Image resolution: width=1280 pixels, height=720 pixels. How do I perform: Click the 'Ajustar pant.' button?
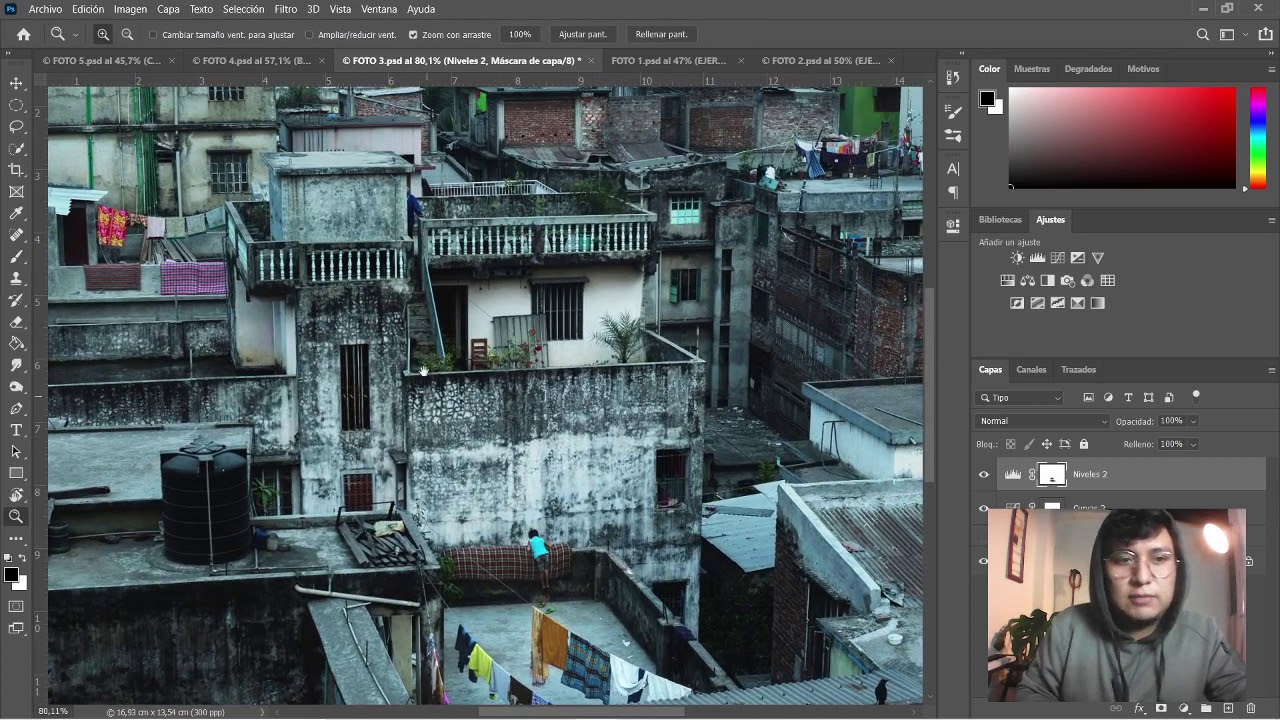coord(583,34)
